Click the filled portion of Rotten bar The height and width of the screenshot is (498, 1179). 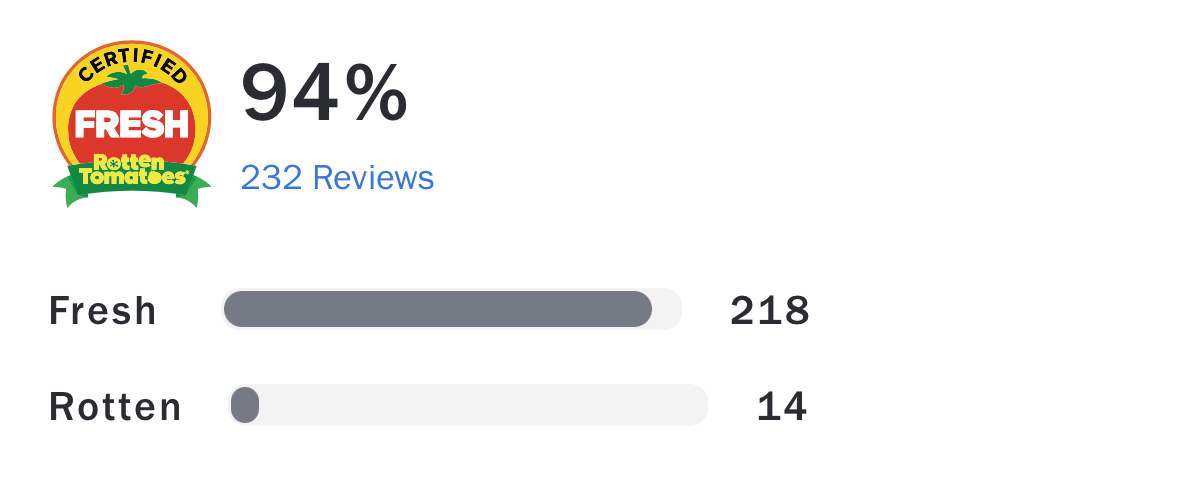click(x=245, y=405)
